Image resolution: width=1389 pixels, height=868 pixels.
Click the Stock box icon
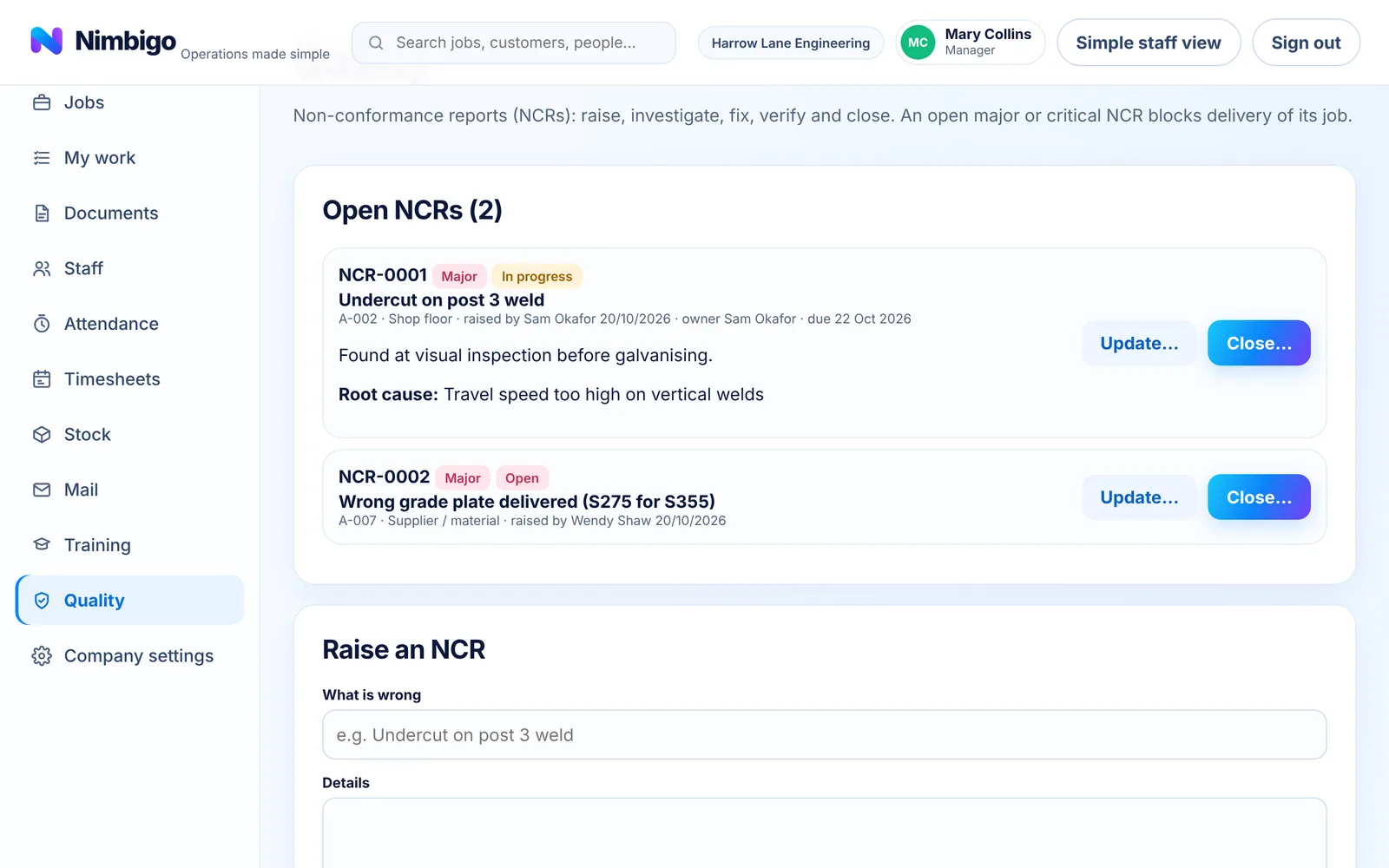point(42,435)
